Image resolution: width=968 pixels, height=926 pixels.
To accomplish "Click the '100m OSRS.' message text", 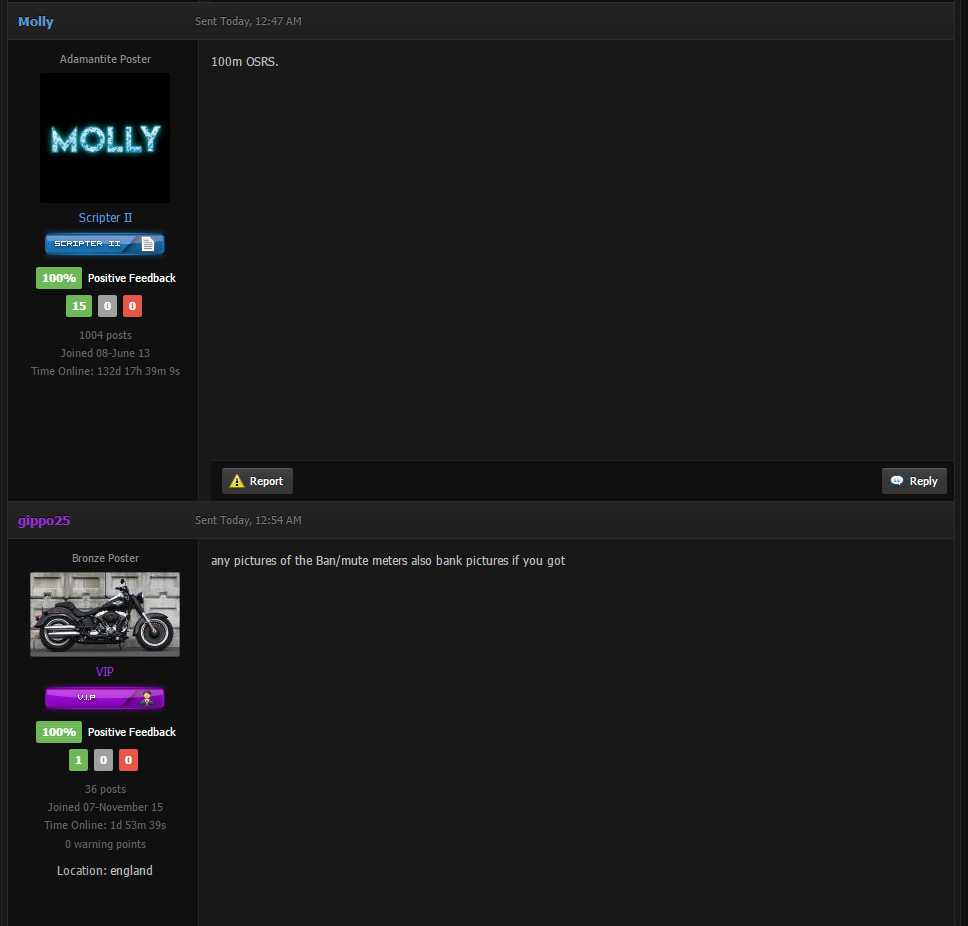I will [x=244, y=62].
